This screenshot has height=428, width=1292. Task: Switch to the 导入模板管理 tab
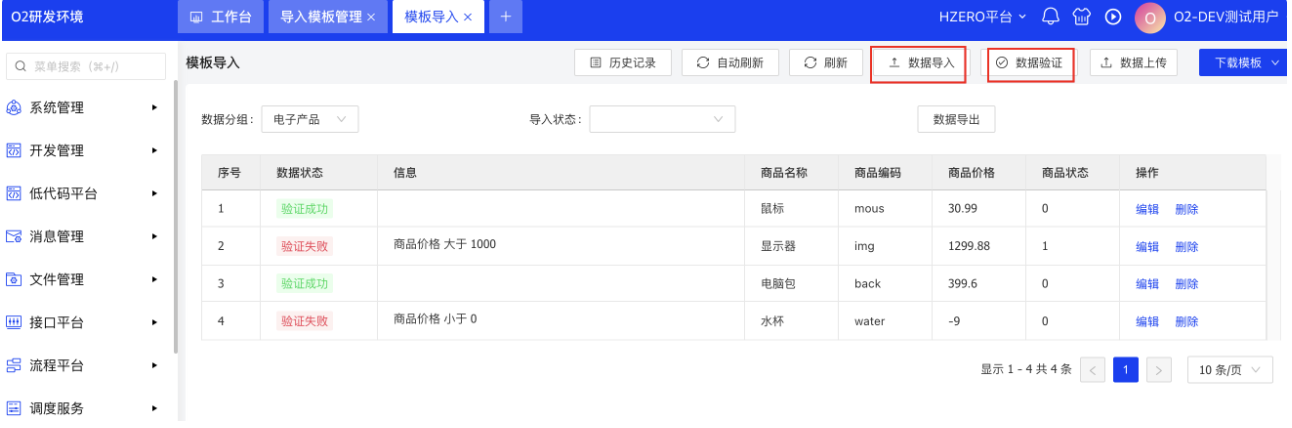coord(320,17)
